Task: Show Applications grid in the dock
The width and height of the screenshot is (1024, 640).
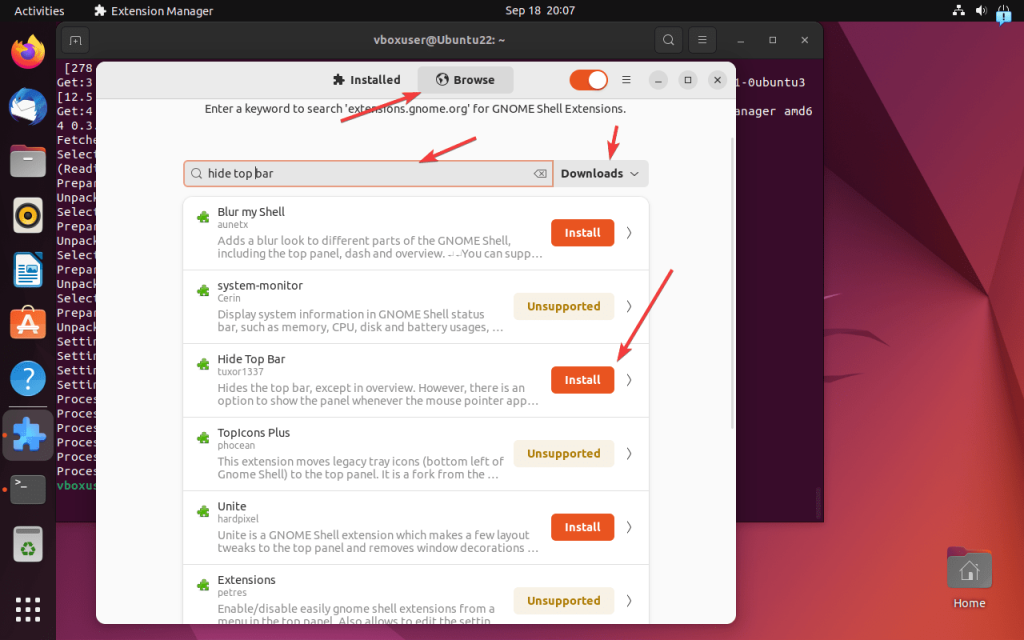Action: (x=28, y=608)
